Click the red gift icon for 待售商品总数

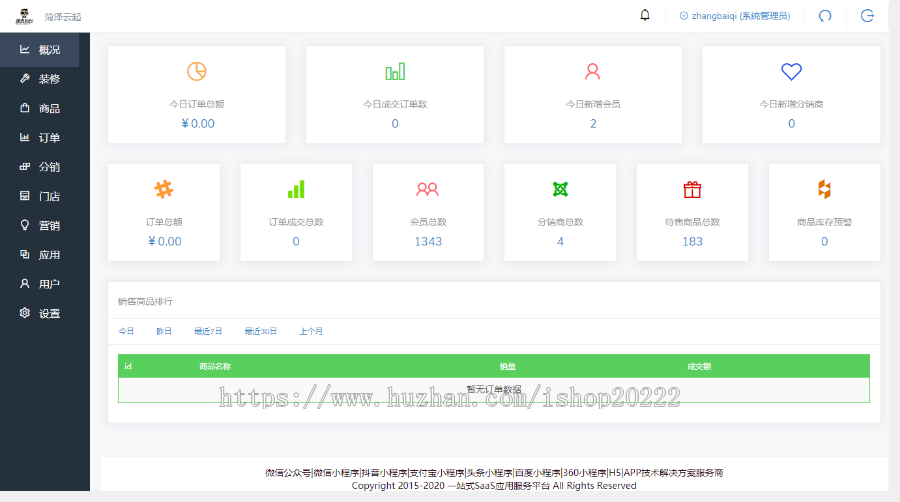tap(692, 189)
